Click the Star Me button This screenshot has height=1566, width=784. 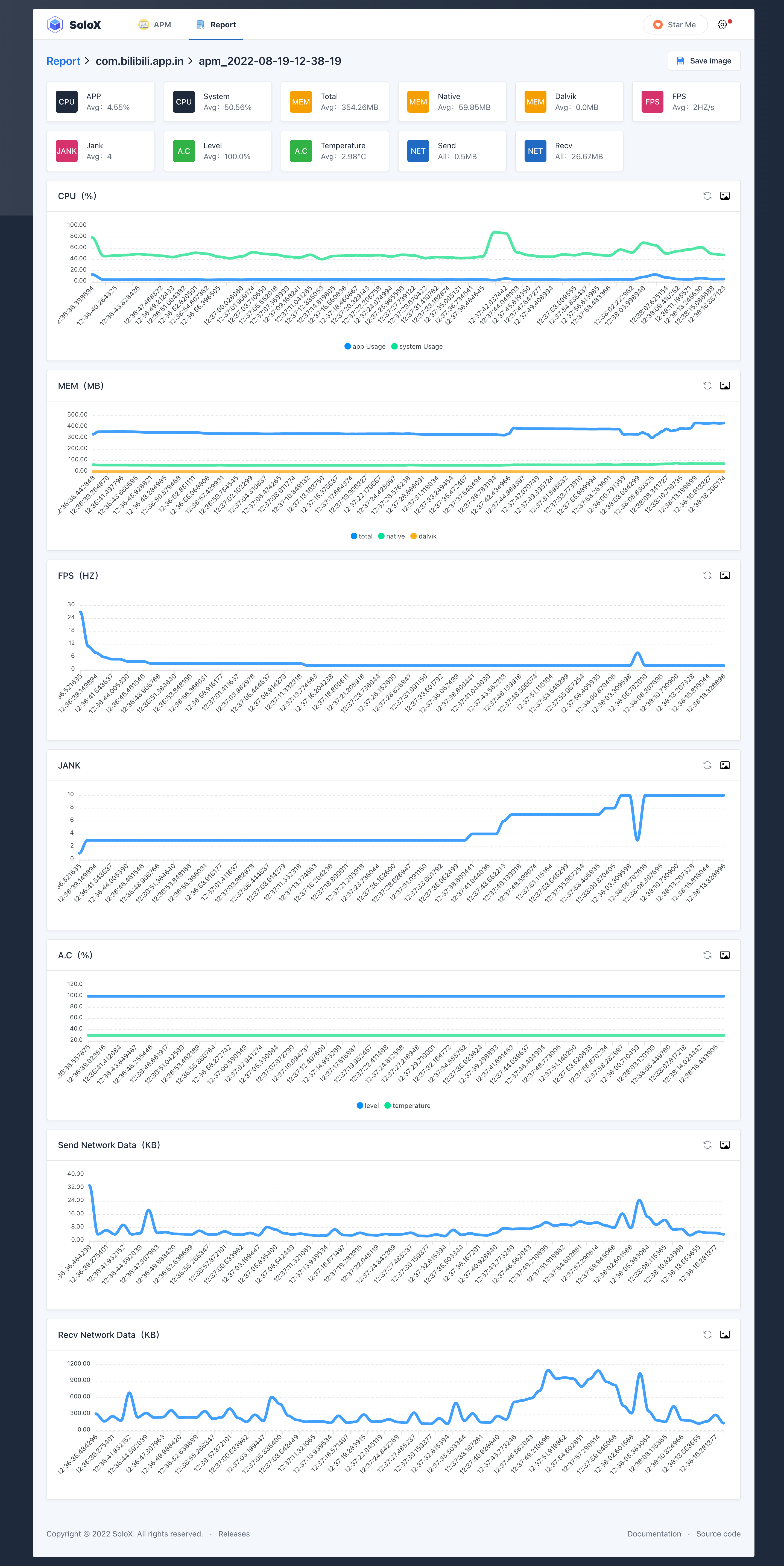click(675, 24)
